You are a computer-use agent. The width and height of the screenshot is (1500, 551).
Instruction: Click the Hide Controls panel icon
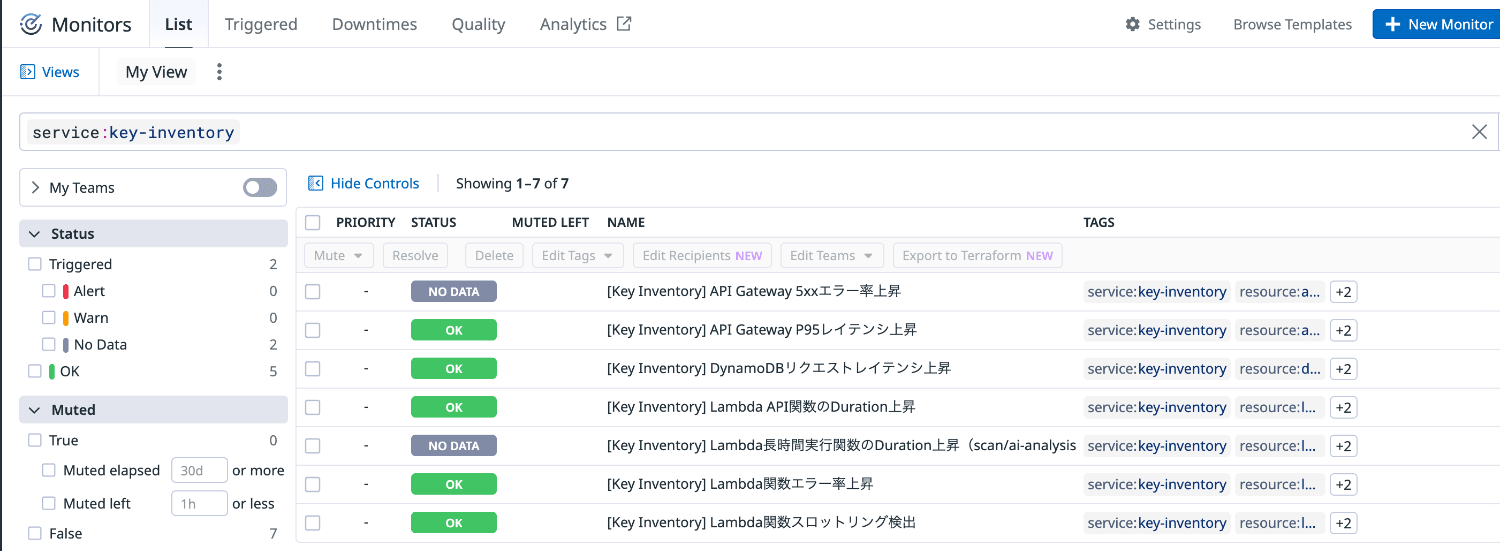[316, 183]
